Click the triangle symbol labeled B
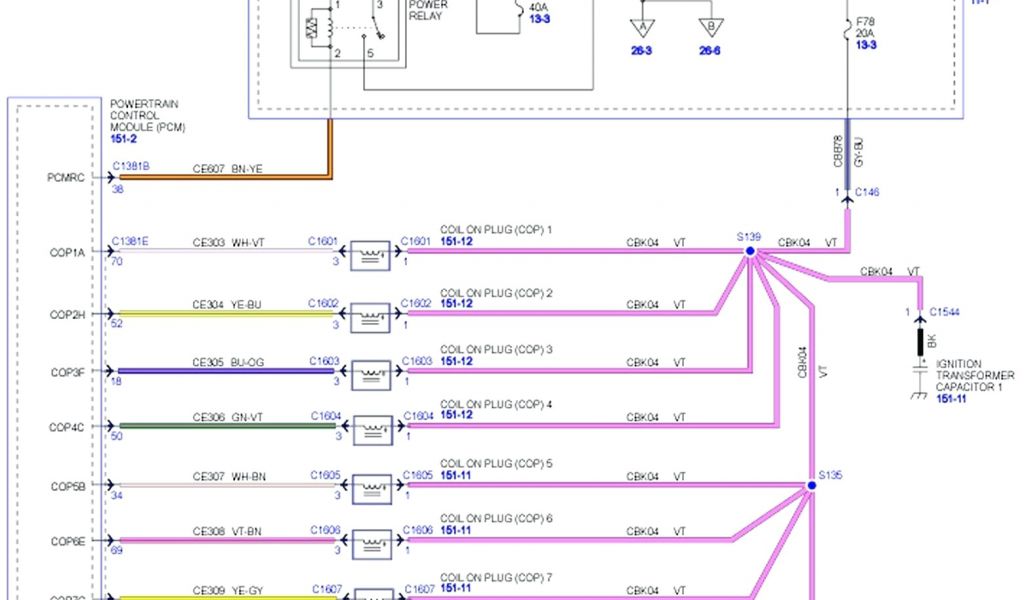1024x600 pixels. [x=710, y=27]
